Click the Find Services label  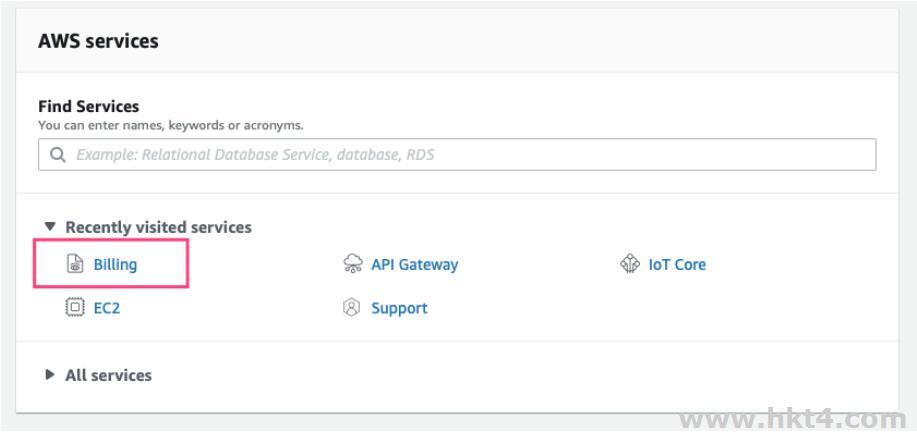pyautogui.click(x=89, y=106)
